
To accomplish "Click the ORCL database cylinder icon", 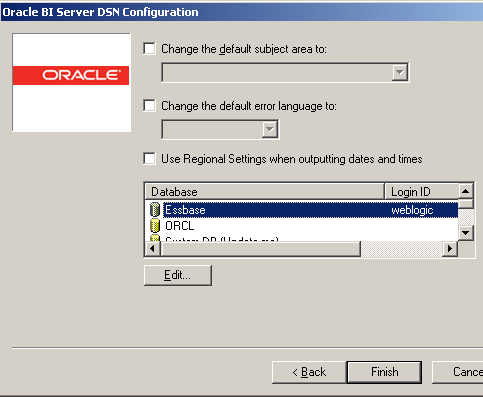I will point(155,226).
